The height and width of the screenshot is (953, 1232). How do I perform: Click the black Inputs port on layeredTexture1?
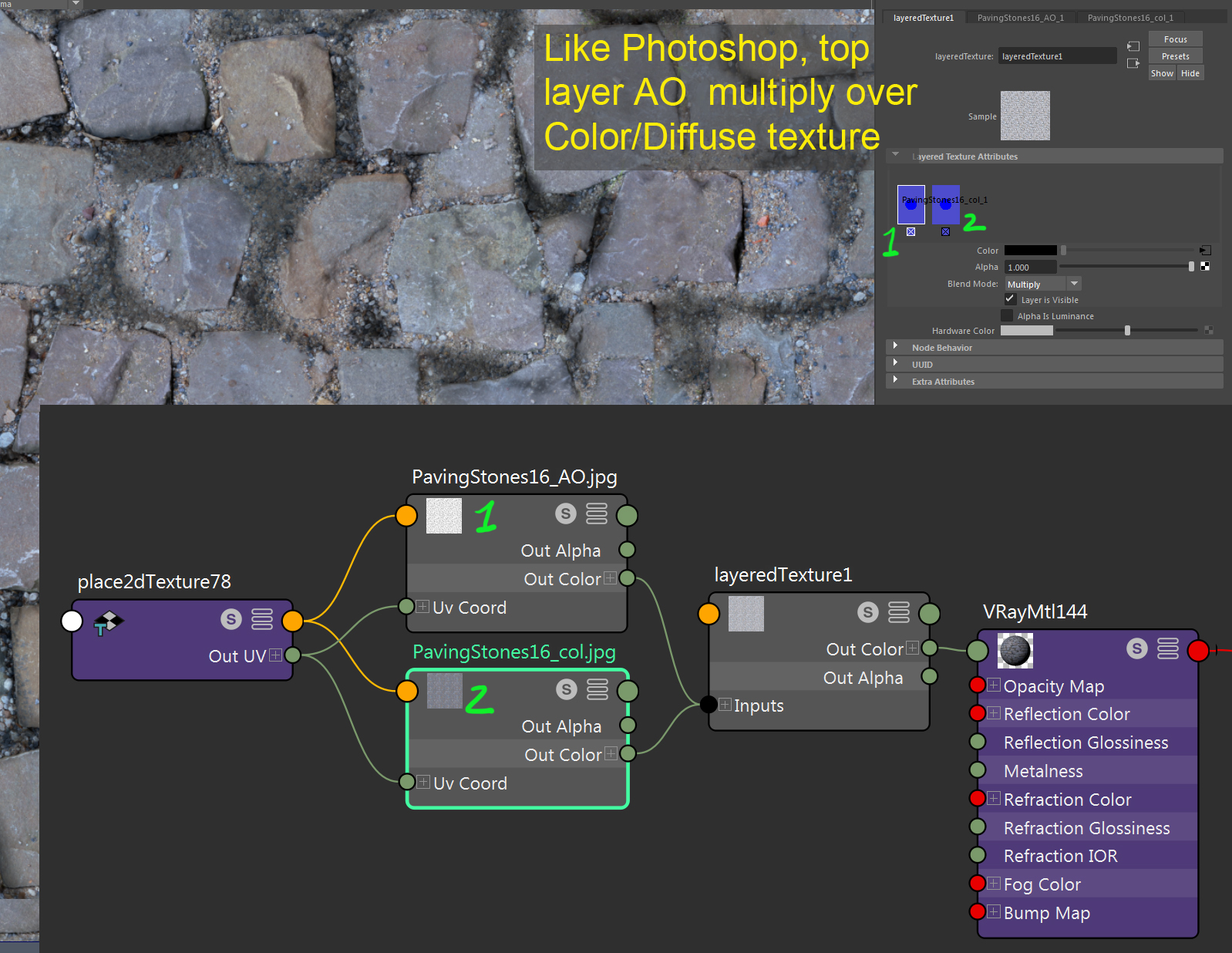pyautogui.click(x=709, y=704)
